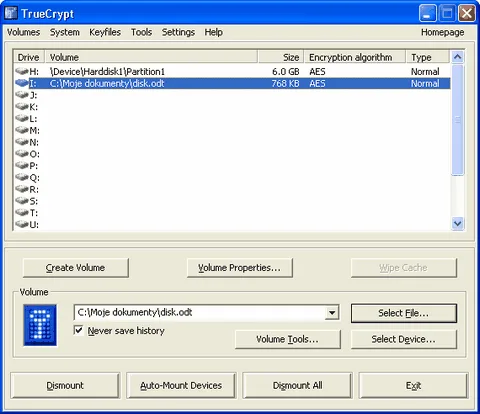This screenshot has height=414, width=480.
Task: Open the Tools menu
Action: click(x=141, y=32)
